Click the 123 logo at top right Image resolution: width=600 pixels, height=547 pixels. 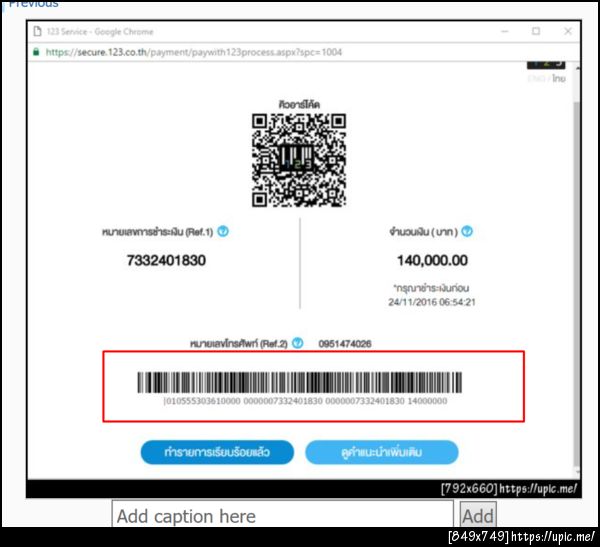pos(546,65)
